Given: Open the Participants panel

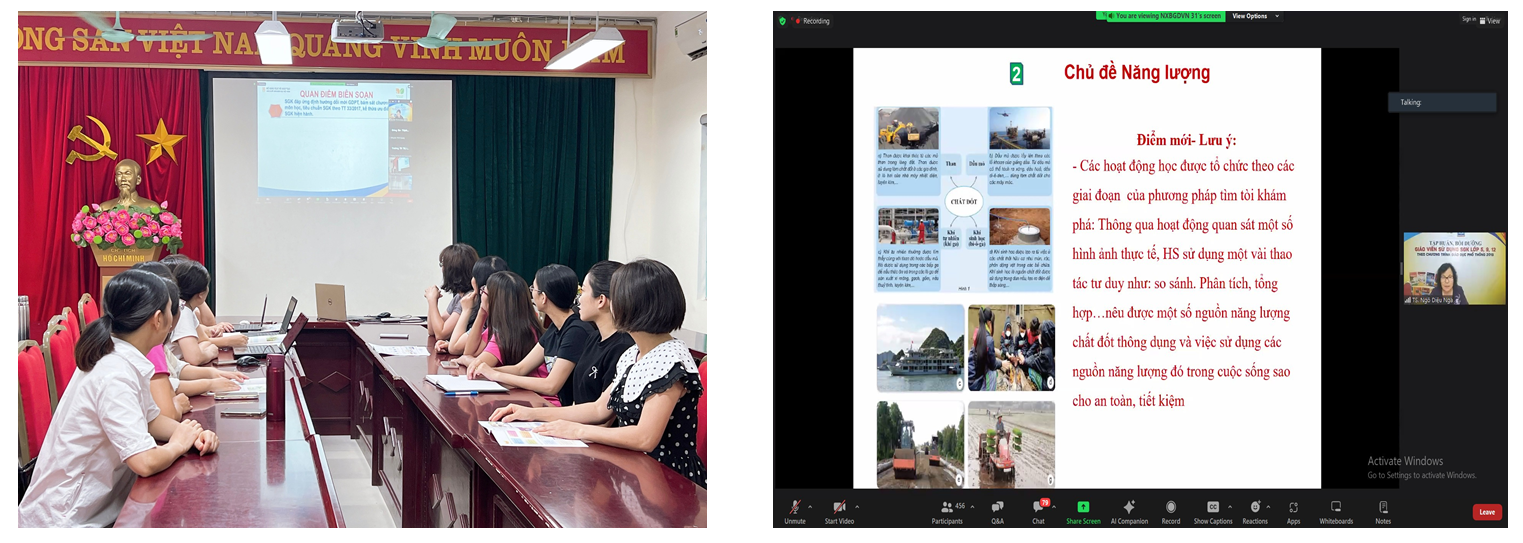Looking at the screenshot, I should coord(947,511).
